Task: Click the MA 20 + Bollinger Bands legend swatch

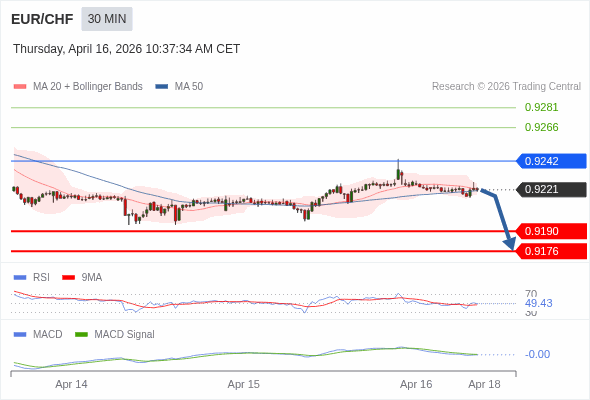Action: [20, 87]
